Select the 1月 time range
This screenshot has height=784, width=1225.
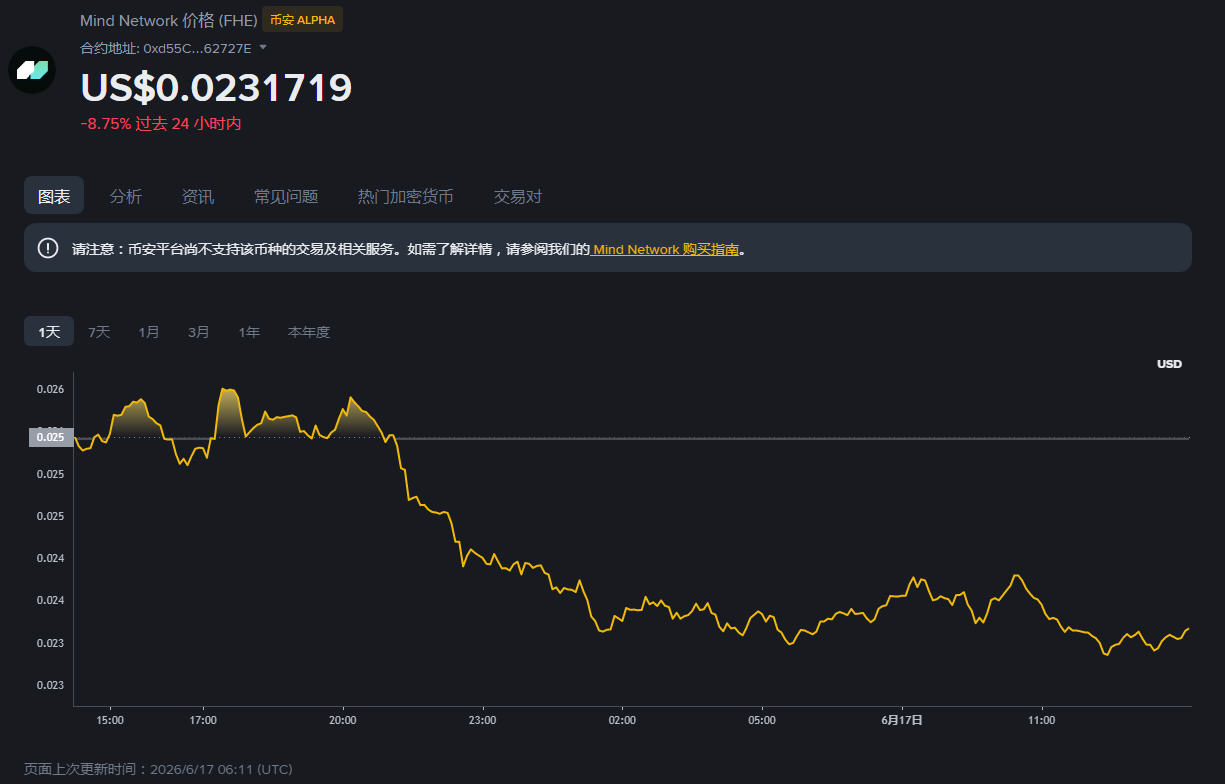pos(149,332)
